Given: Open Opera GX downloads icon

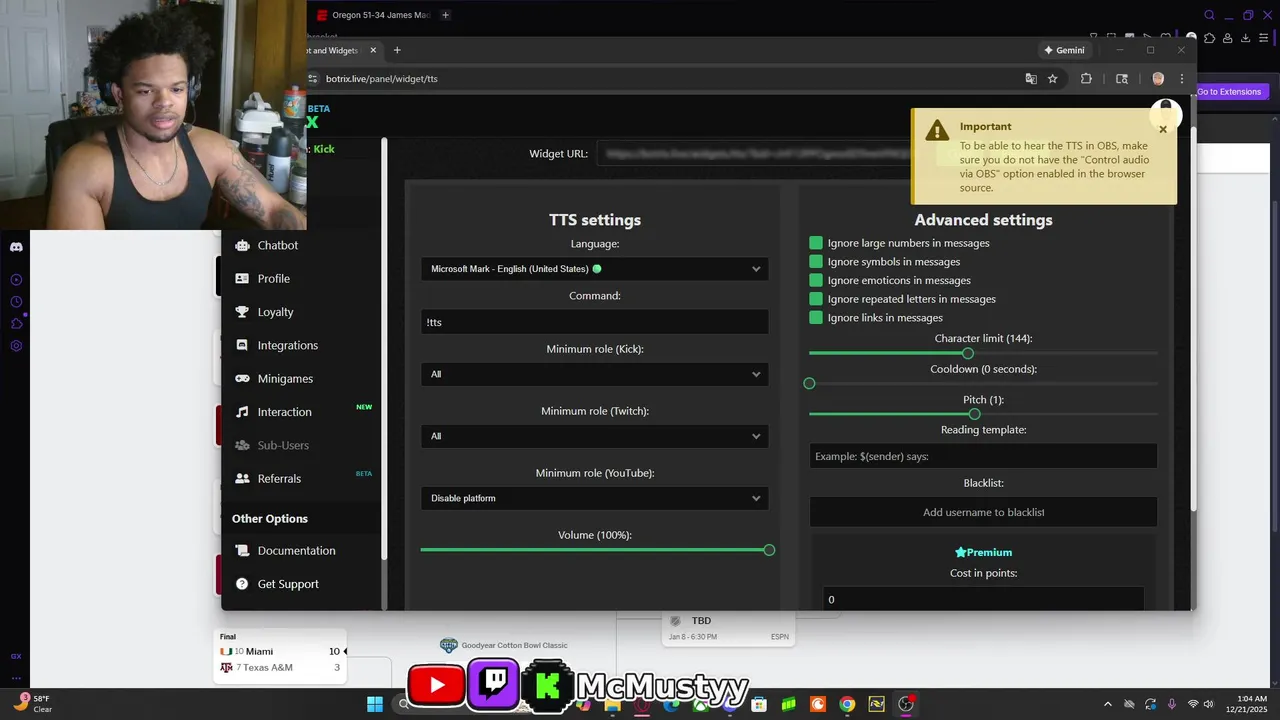Looking at the screenshot, I should point(1246,38).
